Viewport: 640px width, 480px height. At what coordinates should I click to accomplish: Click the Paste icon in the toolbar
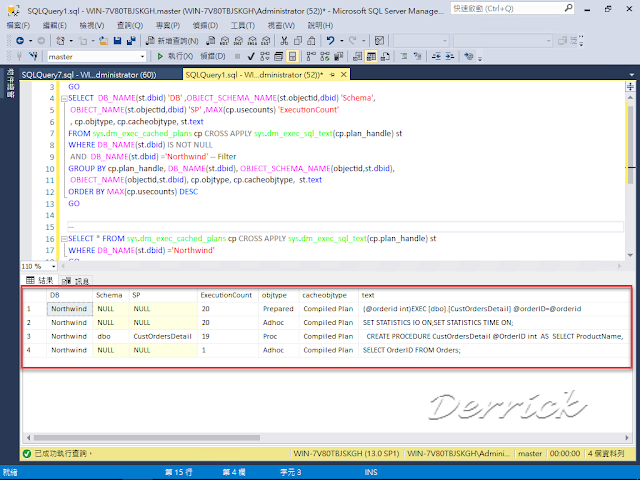tap(311, 40)
